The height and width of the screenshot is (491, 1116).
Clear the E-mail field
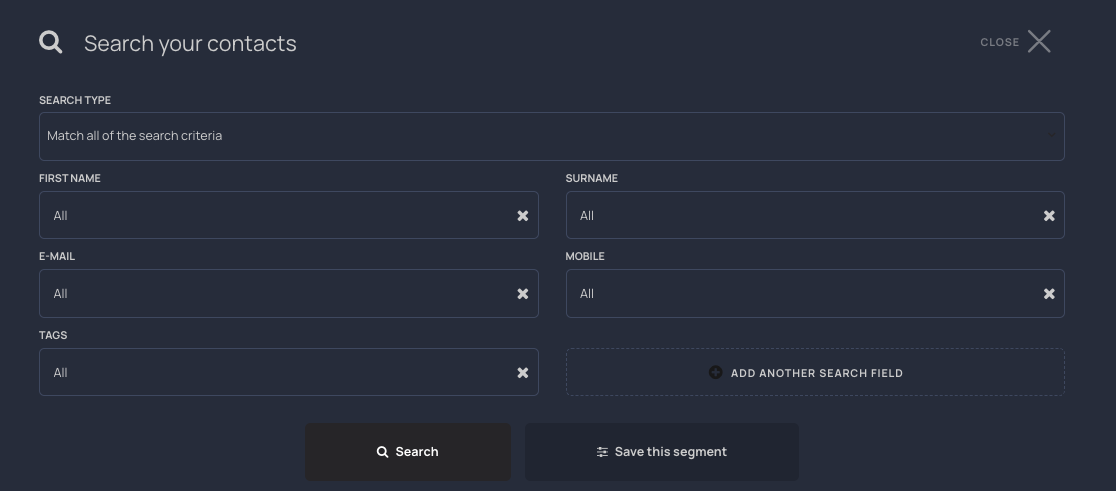(x=522, y=294)
